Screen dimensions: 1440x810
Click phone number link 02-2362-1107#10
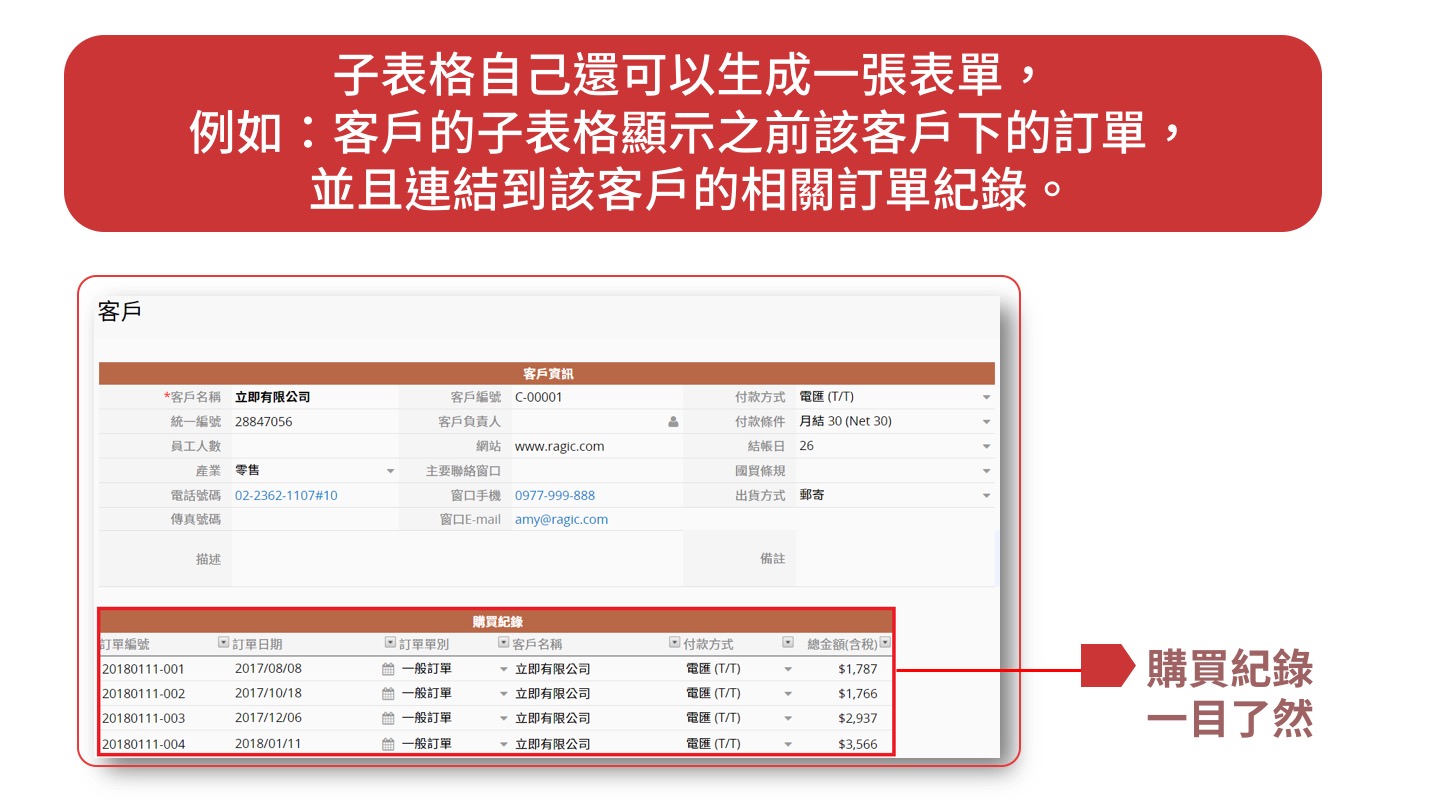286,495
